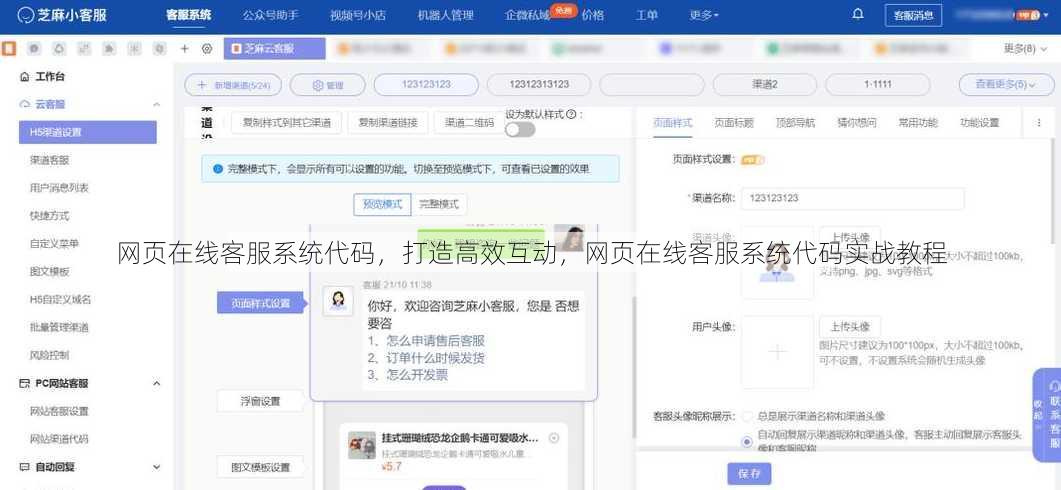The image size is (1061, 490).
Task: Open the 客服系统 top menu
Action: point(189,15)
